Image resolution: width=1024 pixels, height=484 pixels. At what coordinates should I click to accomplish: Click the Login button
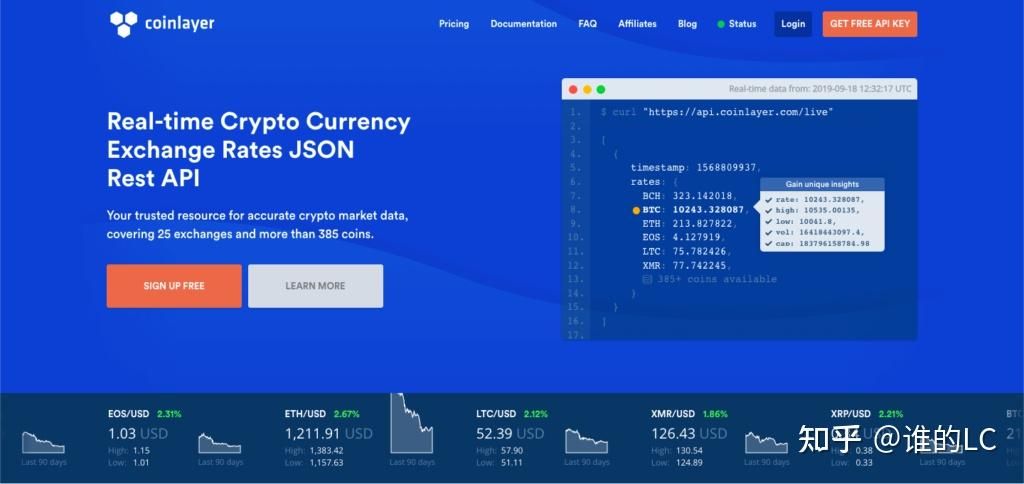pyautogui.click(x=793, y=24)
